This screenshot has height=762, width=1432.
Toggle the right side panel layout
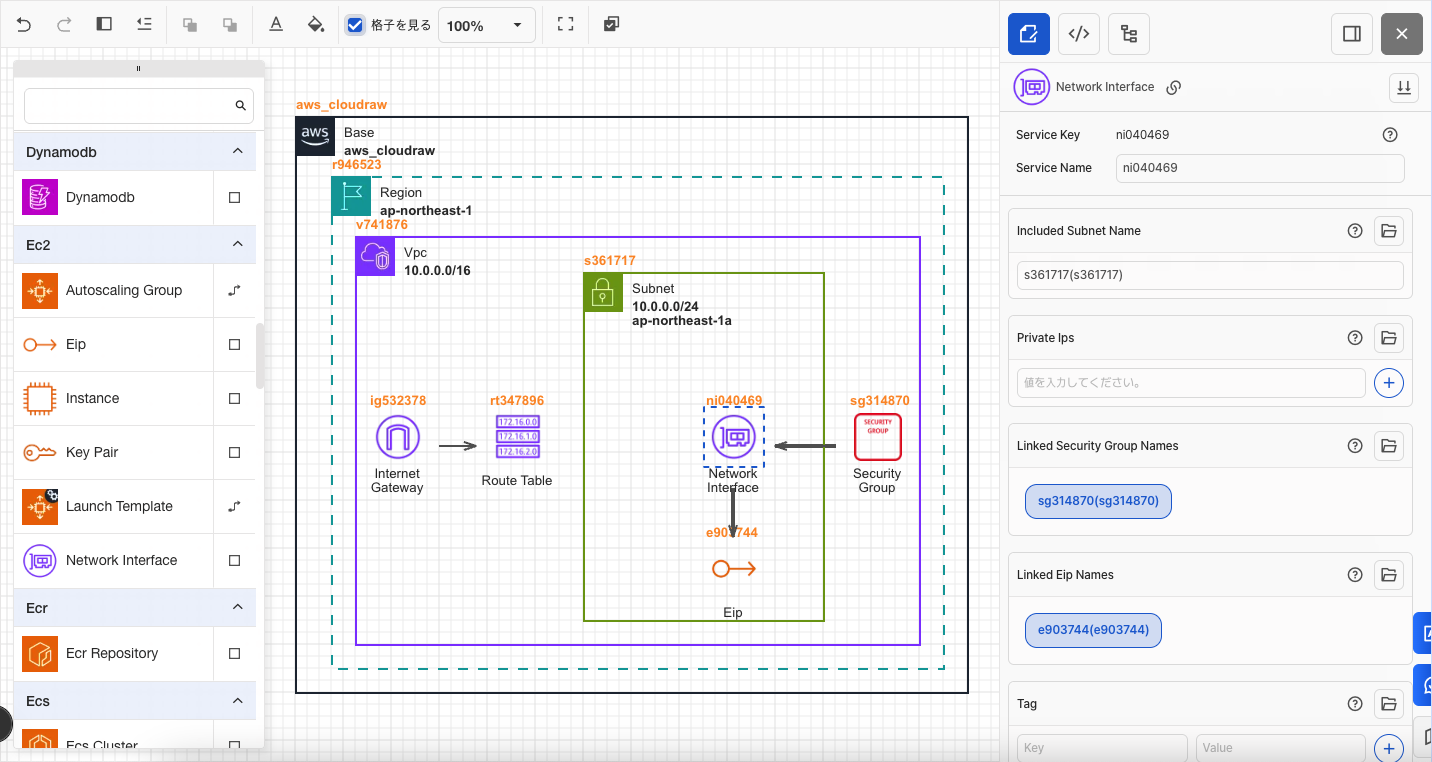(x=1352, y=34)
